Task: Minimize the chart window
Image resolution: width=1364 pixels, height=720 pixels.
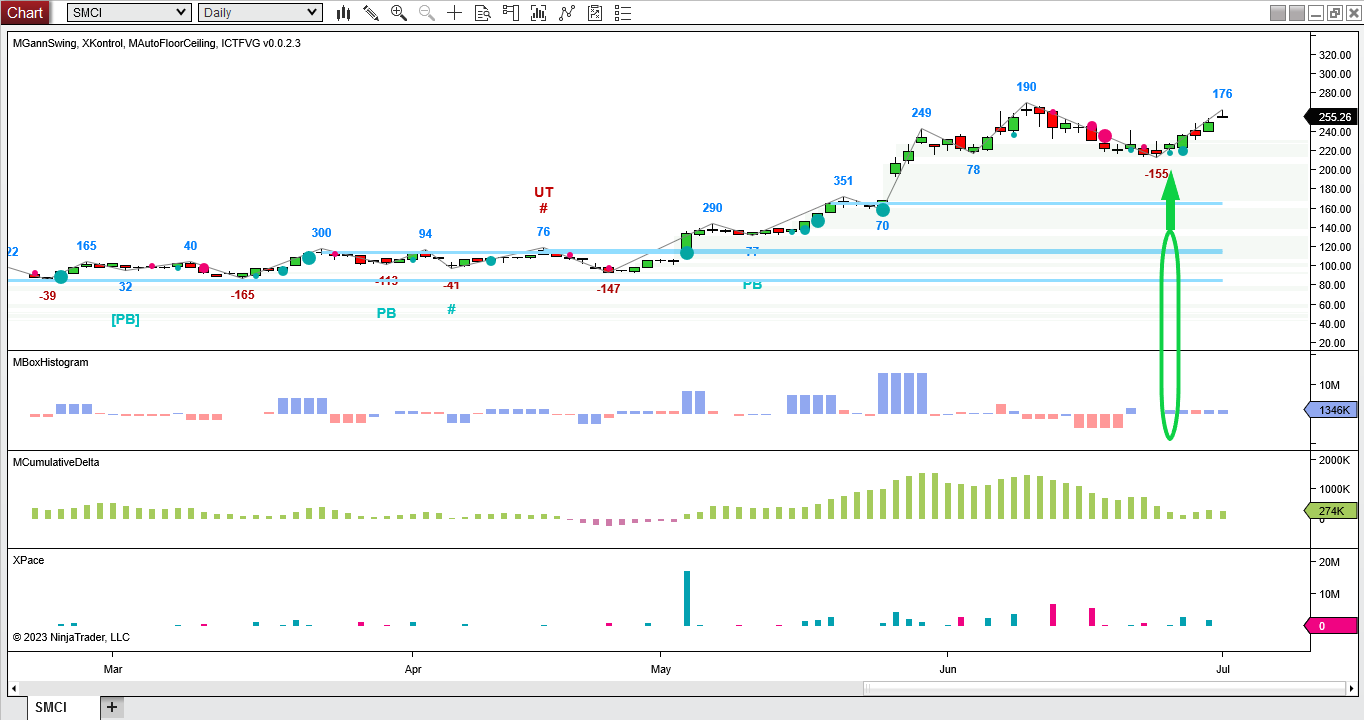Action: (x=1317, y=13)
